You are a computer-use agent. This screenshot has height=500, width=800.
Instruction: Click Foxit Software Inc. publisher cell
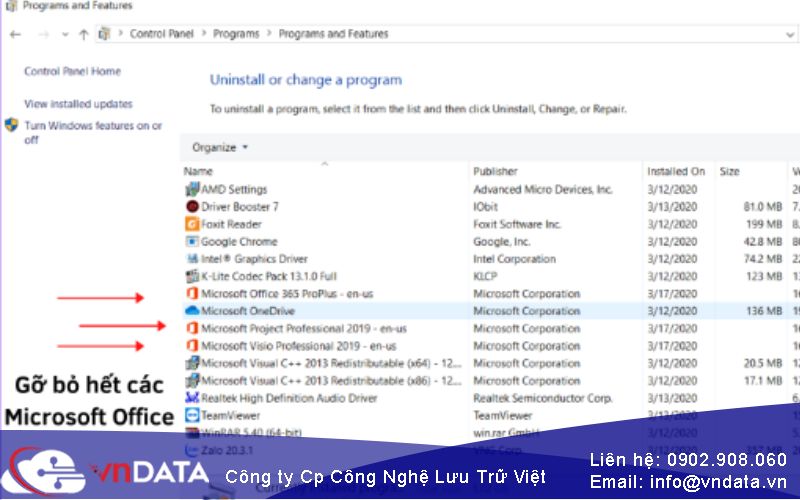[x=517, y=224]
